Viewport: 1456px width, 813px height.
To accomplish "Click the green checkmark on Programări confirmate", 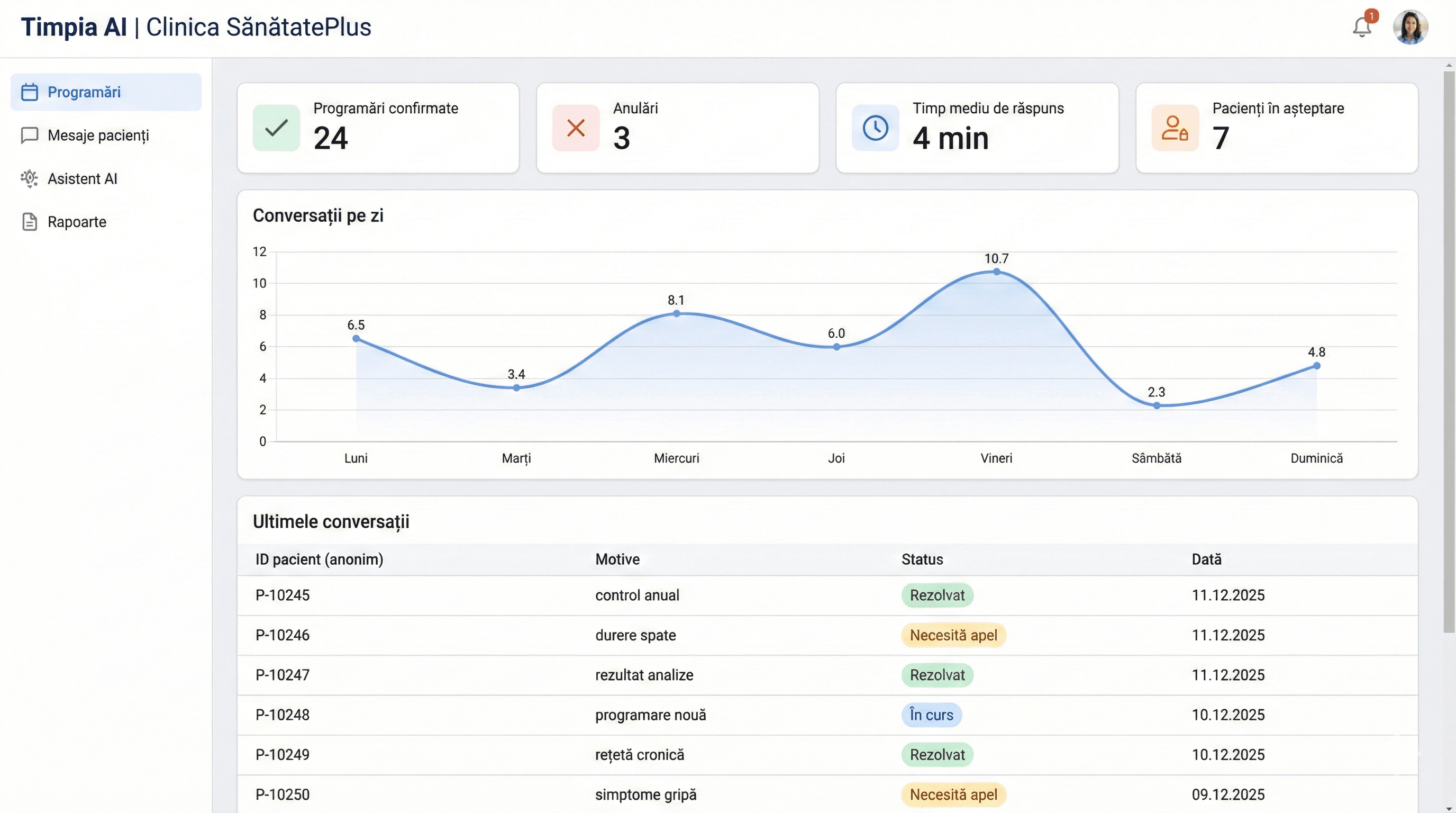I will point(275,128).
